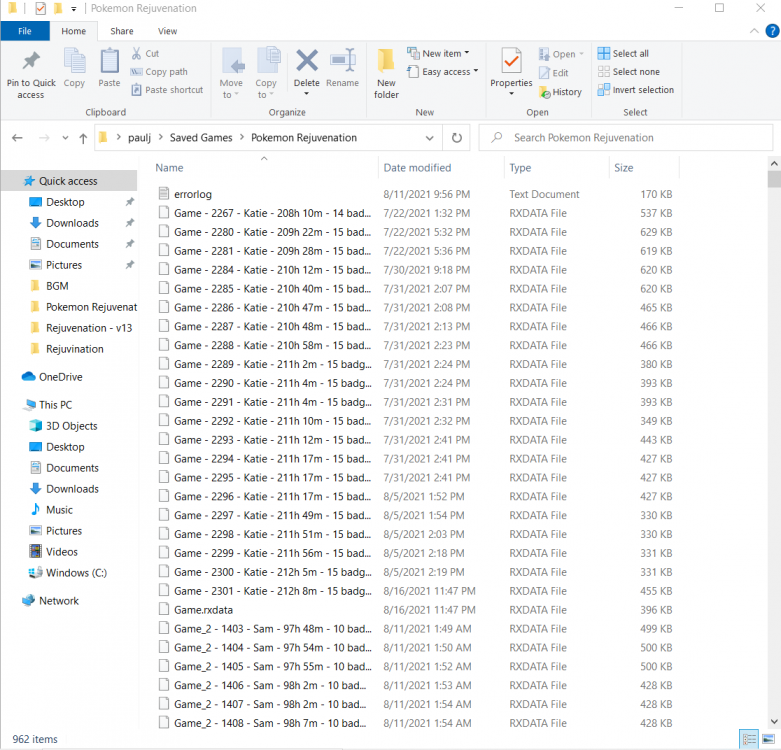Click Select all

coord(623,53)
